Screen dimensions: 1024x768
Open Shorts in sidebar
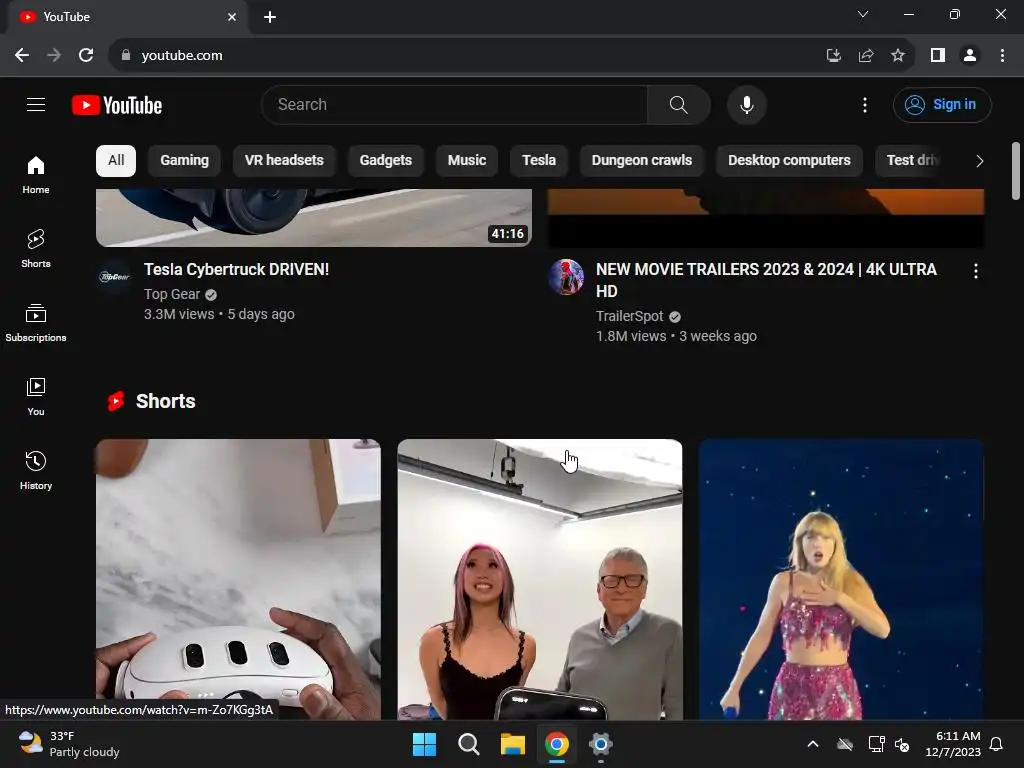click(36, 248)
